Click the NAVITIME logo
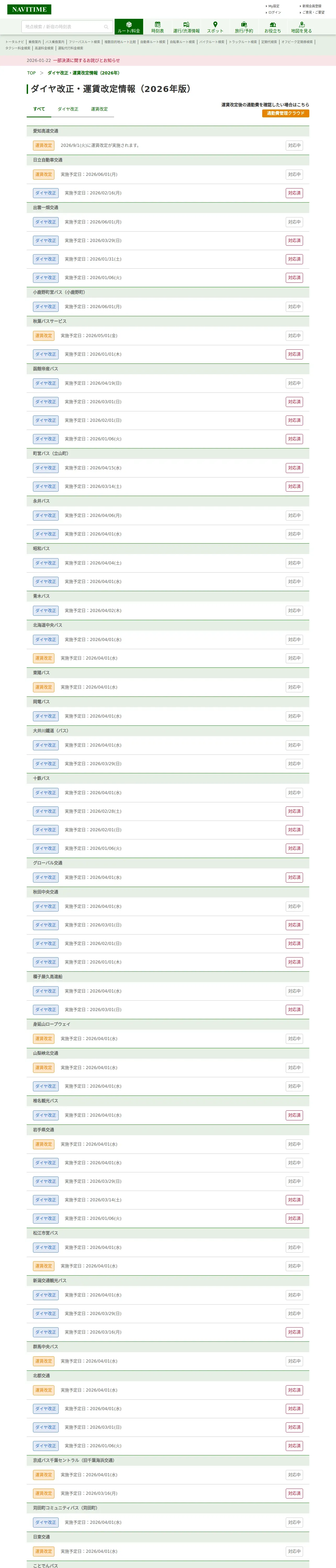The image size is (336, 1568). pos(29,9)
